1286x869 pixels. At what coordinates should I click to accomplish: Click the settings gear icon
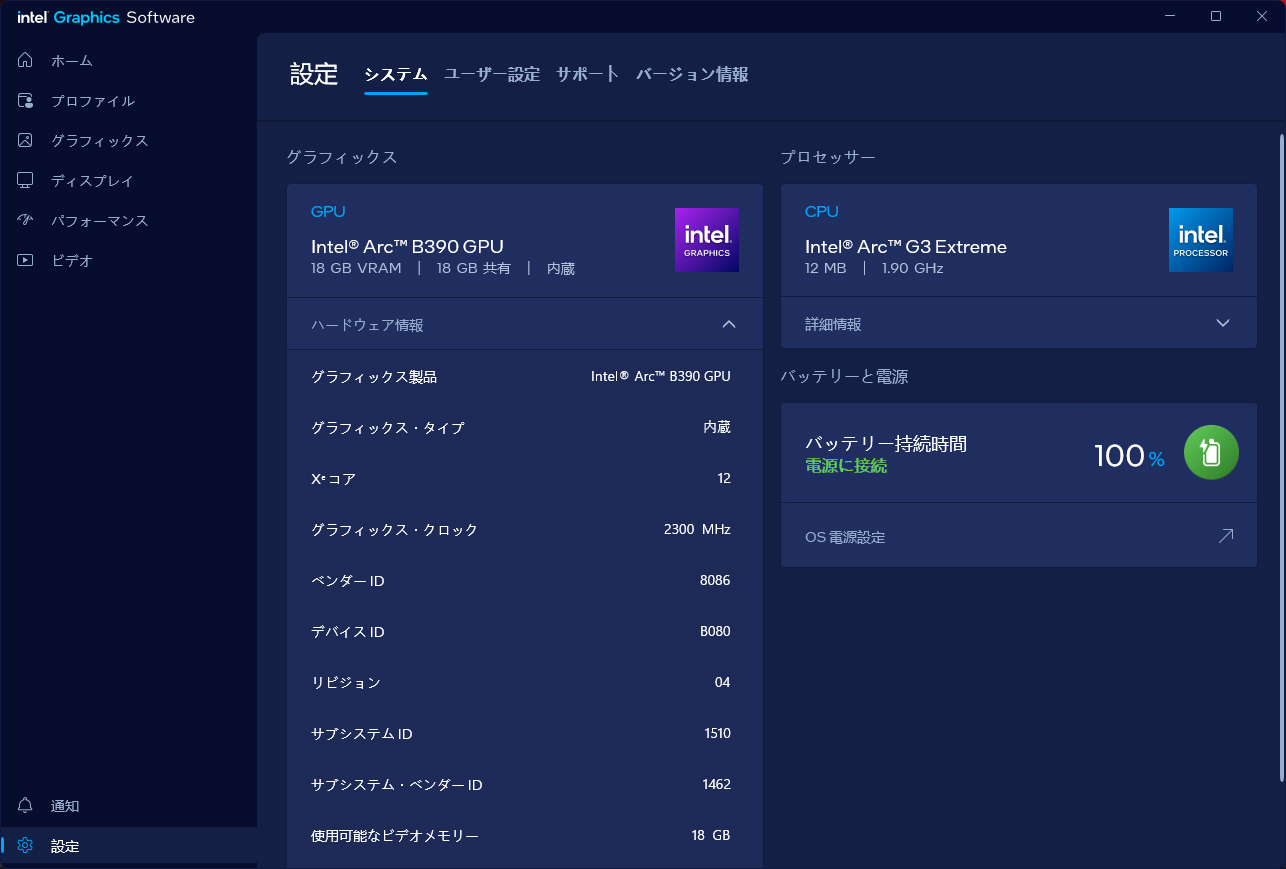pos(26,846)
